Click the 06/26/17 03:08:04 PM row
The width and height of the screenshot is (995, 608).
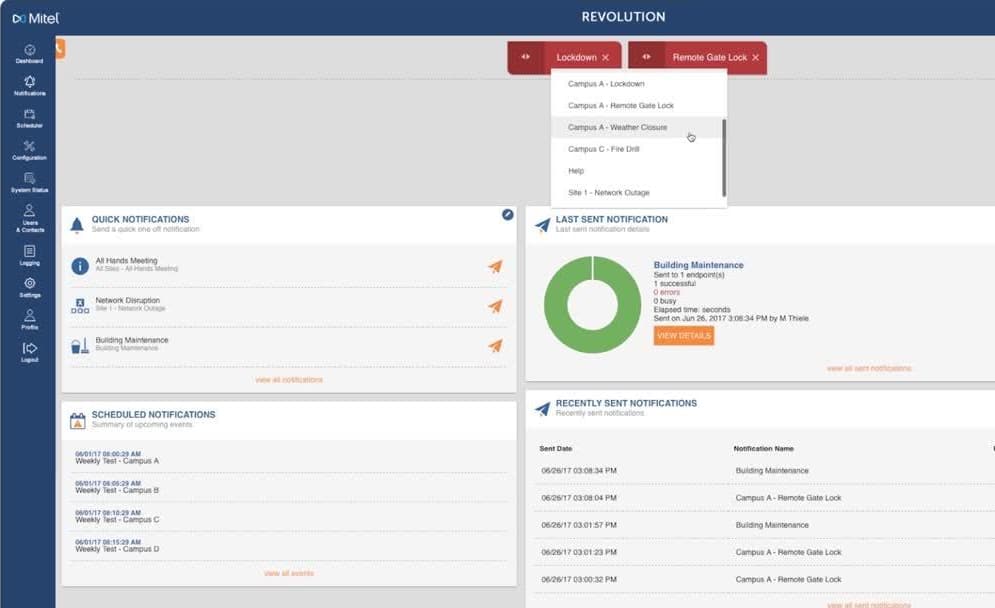coord(764,498)
